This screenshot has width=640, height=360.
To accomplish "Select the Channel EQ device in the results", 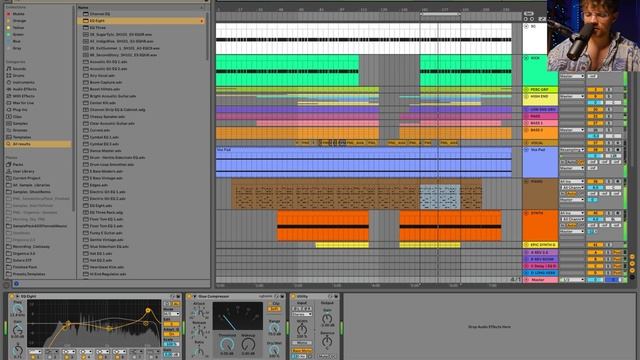I will pyautogui.click(x=100, y=14).
